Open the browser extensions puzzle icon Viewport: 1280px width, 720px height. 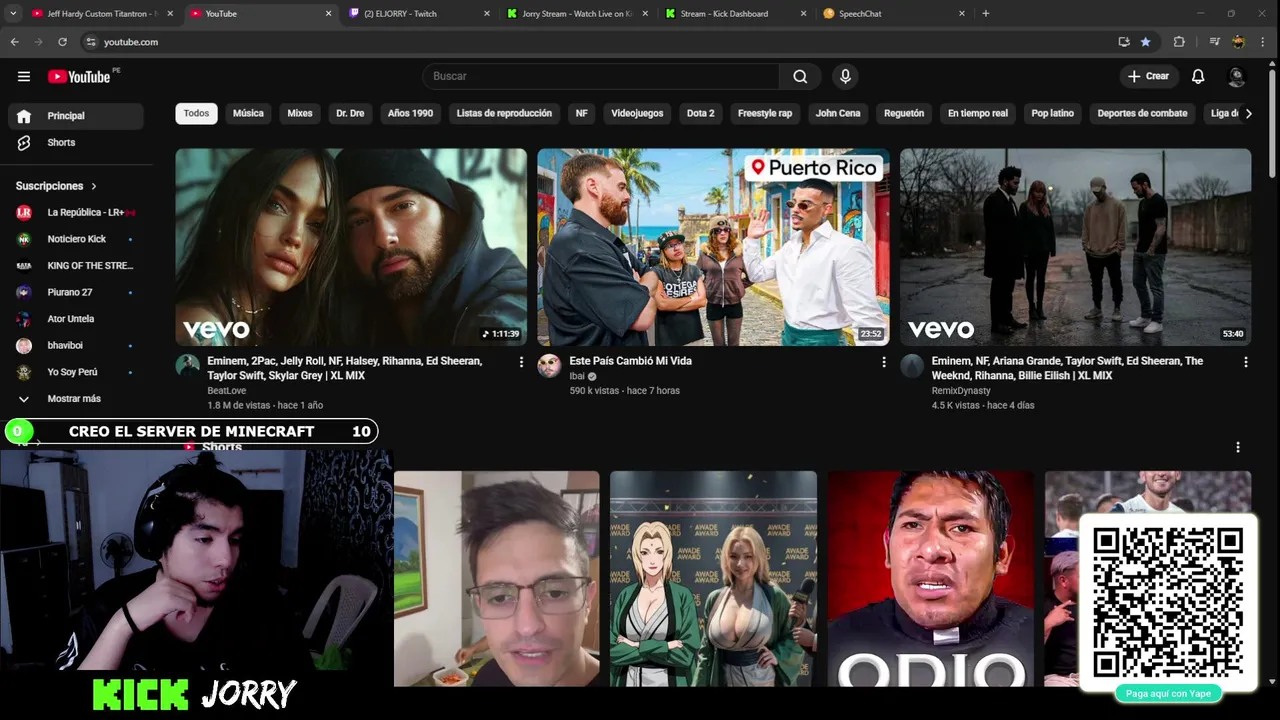click(x=1179, y=42)
